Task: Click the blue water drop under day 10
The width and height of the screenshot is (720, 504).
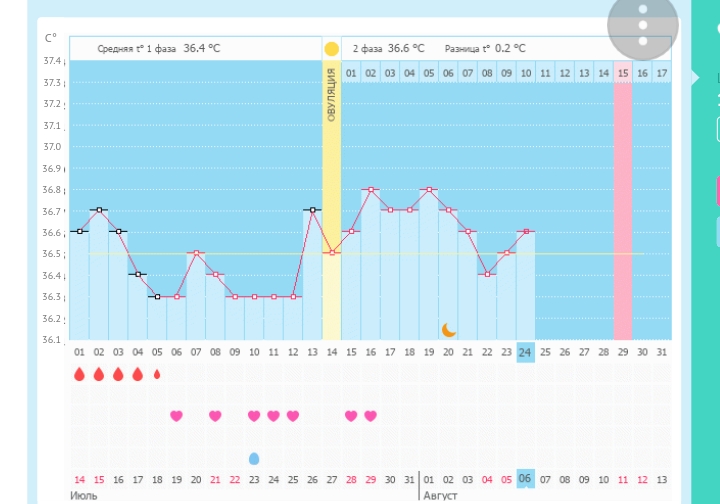Action: click(x=253, y=458)
